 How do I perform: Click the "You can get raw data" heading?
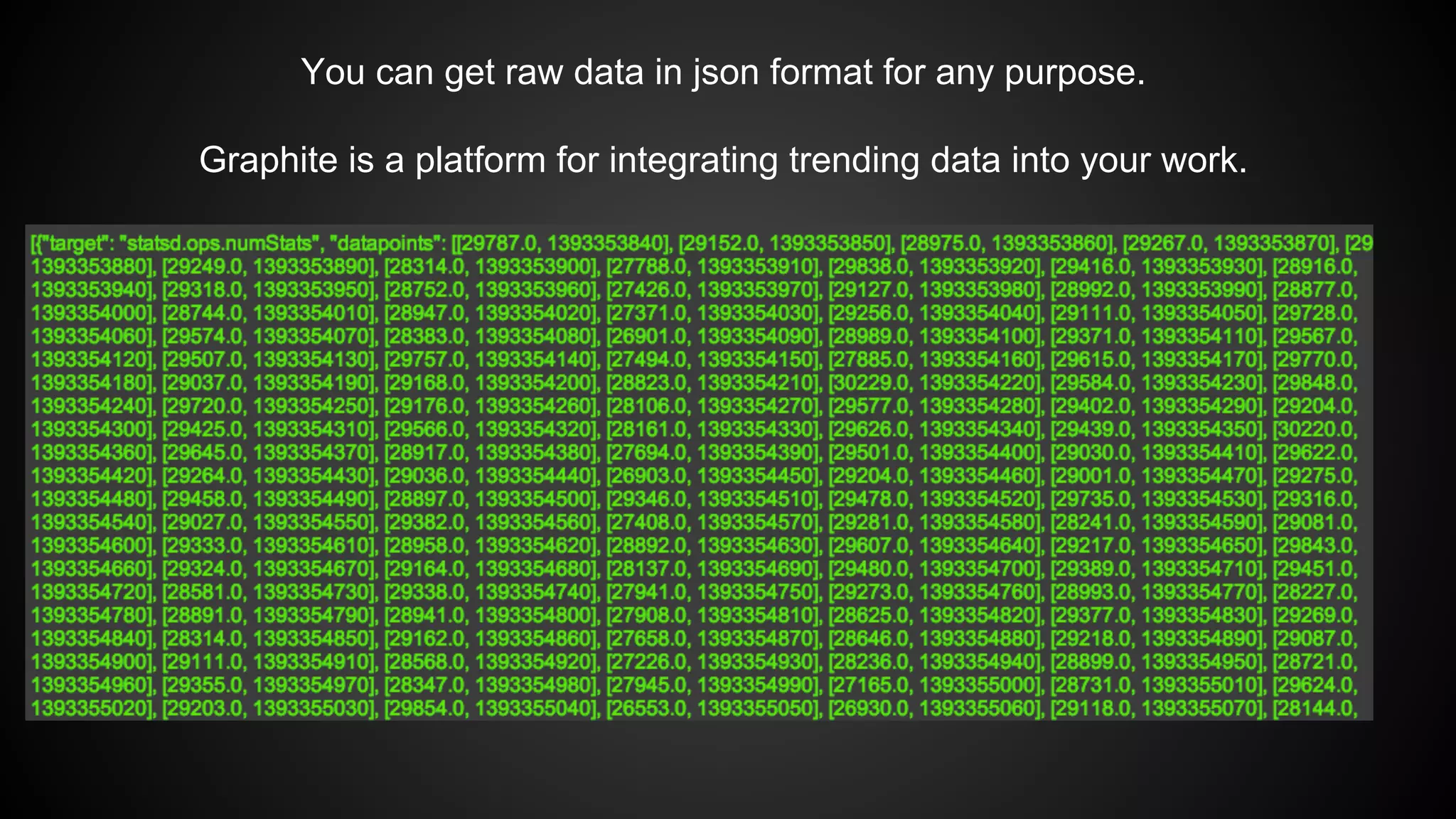click(x=723, y=72)
